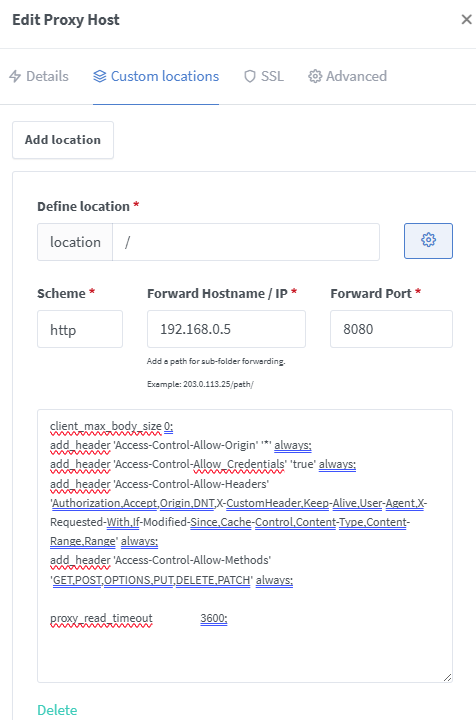476x720 pixels.
Task: Place cursor on the proxy_read_timeout line
Action: pyautogui.click(x=139, y=619)
